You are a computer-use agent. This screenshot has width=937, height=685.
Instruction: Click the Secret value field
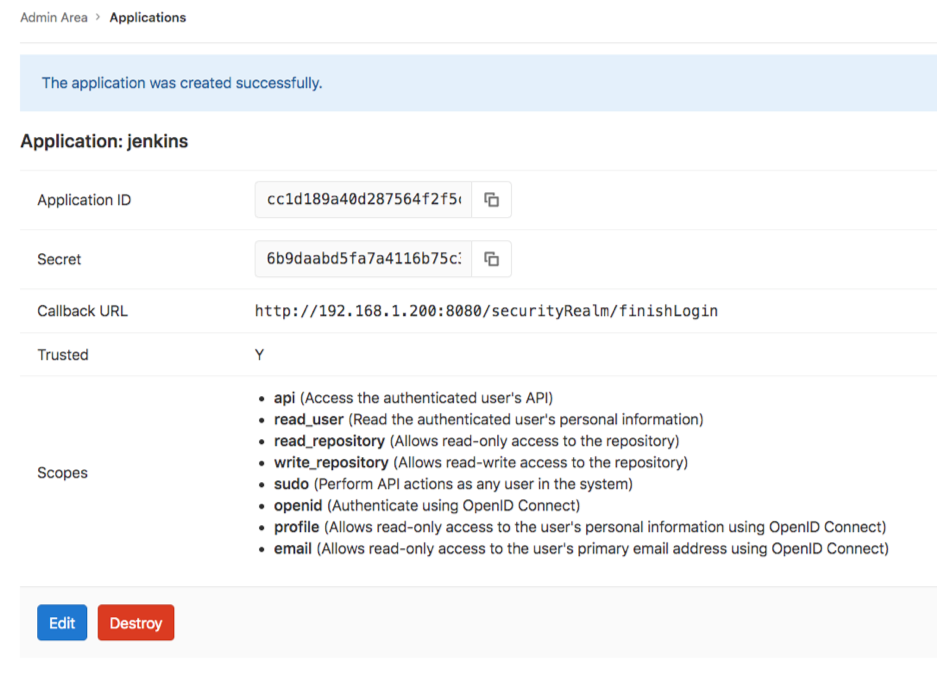click(x=364, y=259)
